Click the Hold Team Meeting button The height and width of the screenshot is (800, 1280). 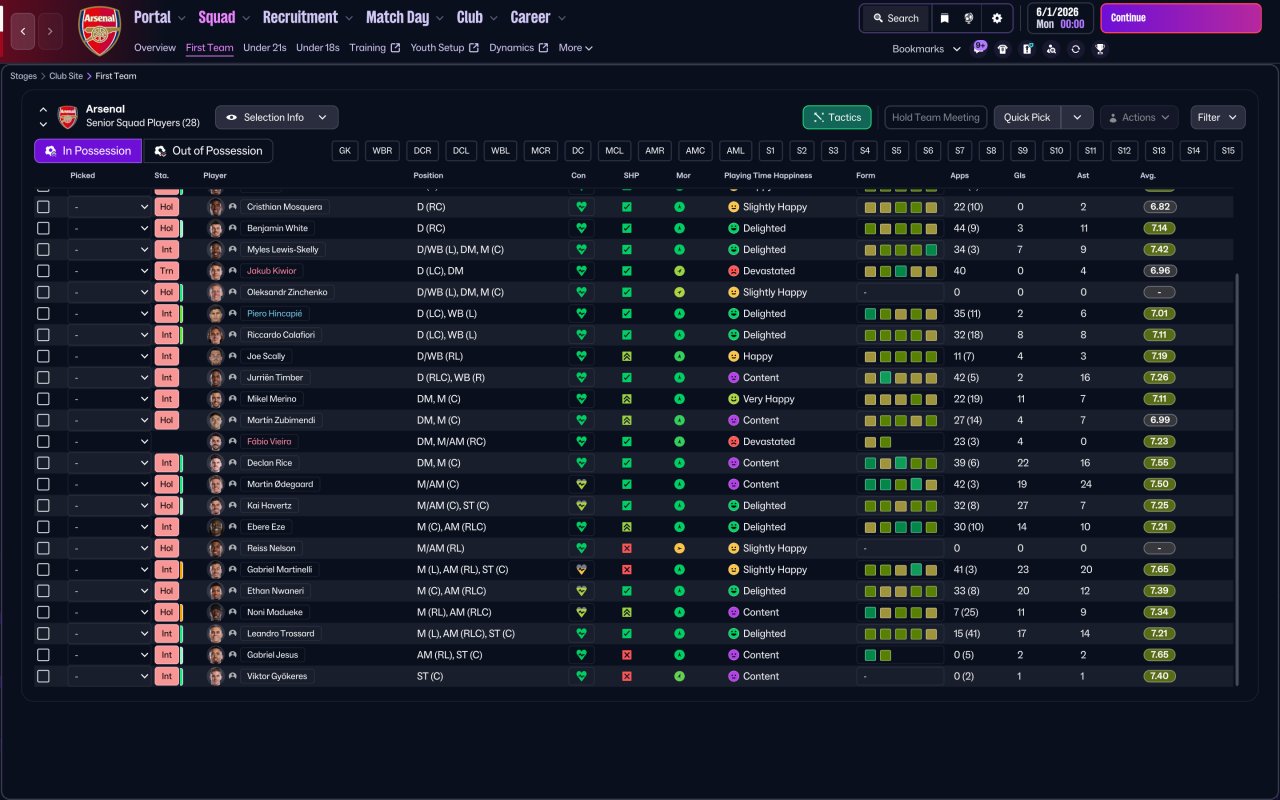(x=936, y=117)
